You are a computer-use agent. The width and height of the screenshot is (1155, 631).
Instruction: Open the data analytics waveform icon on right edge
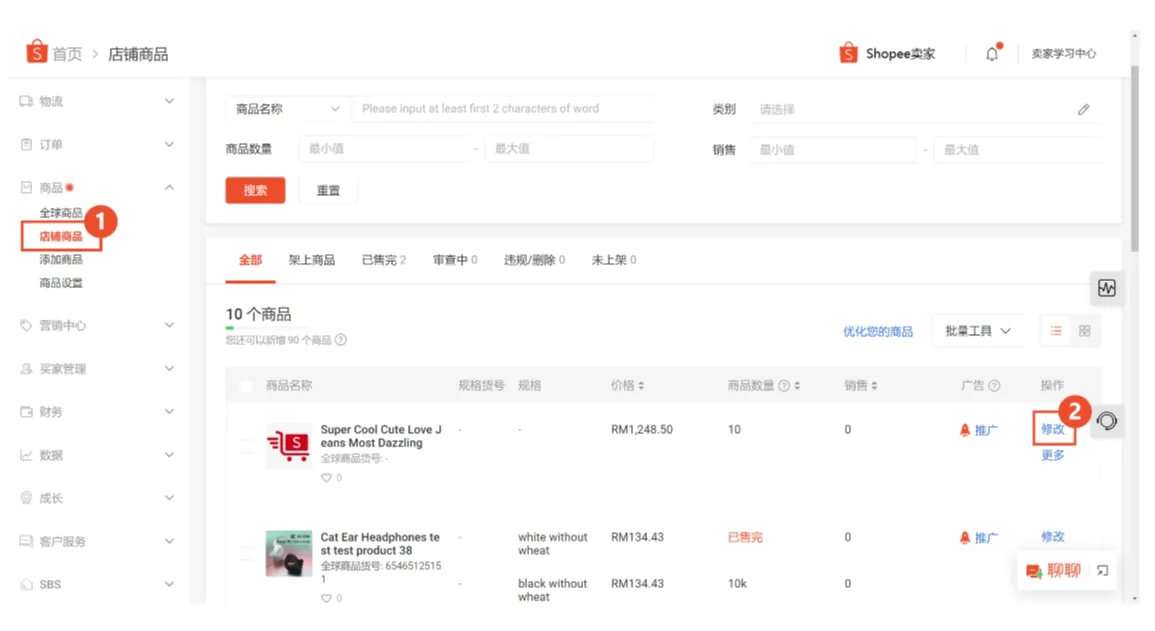[x=1106, y=287]
